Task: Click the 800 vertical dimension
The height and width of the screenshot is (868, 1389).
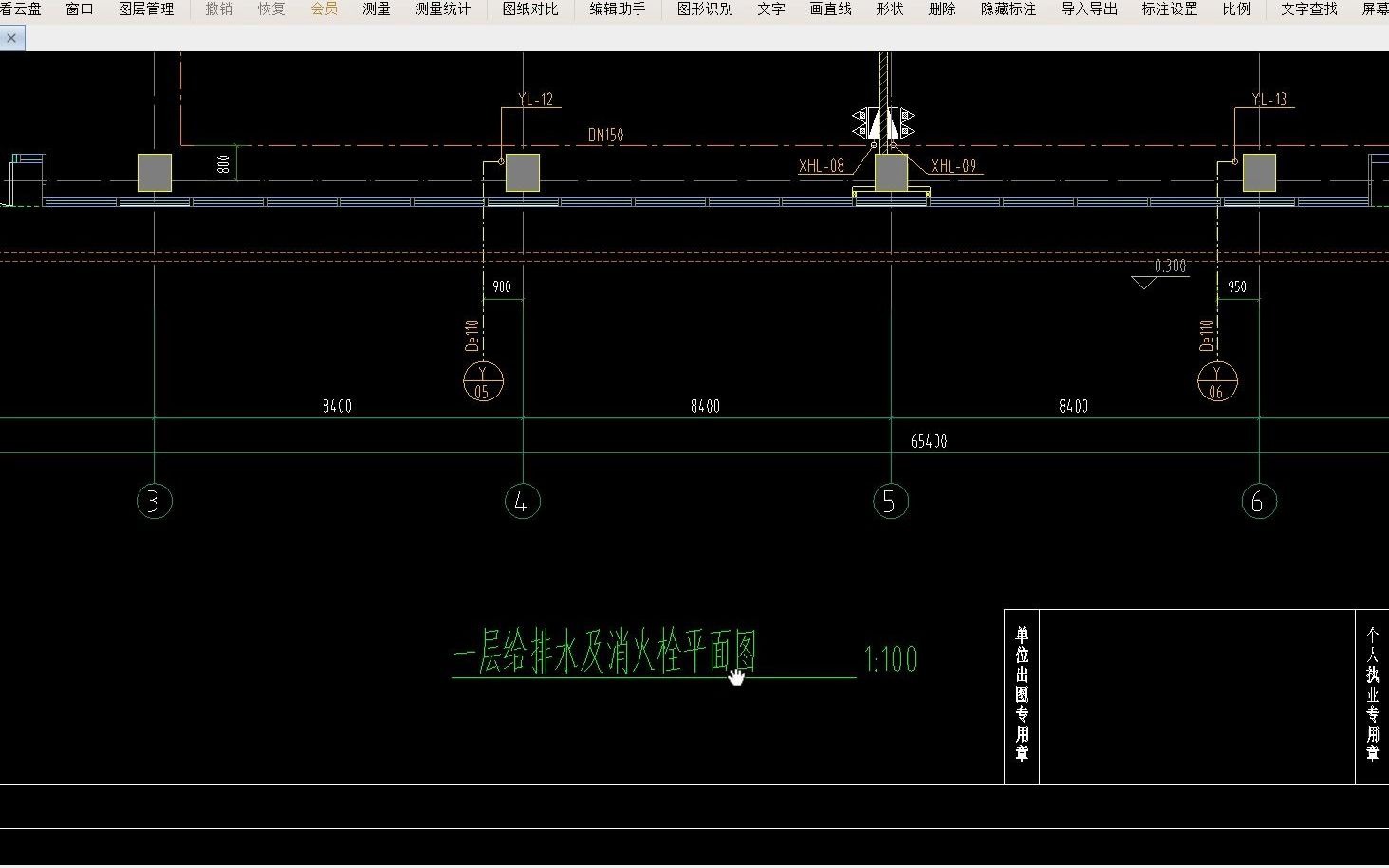Action: click(x=224, y=163)
